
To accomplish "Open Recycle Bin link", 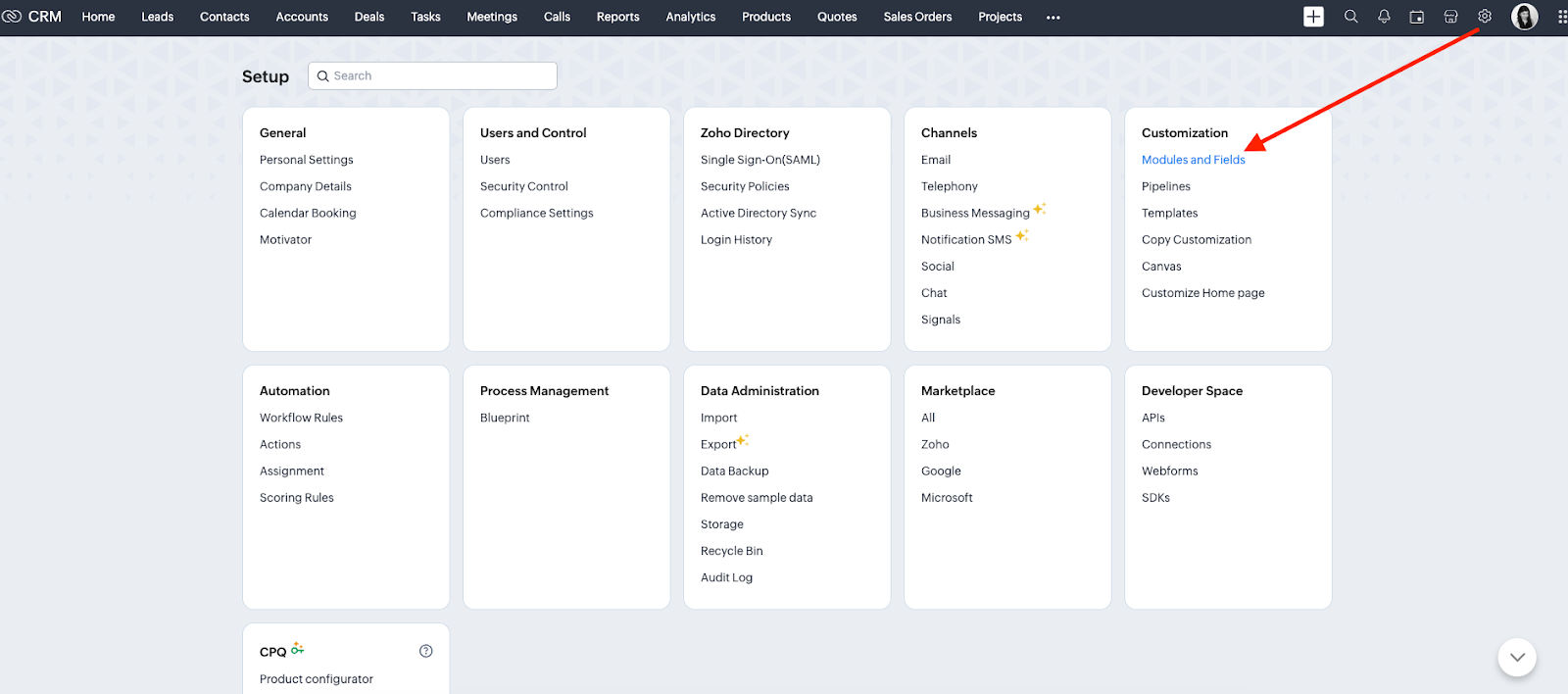I will point(732,551).
